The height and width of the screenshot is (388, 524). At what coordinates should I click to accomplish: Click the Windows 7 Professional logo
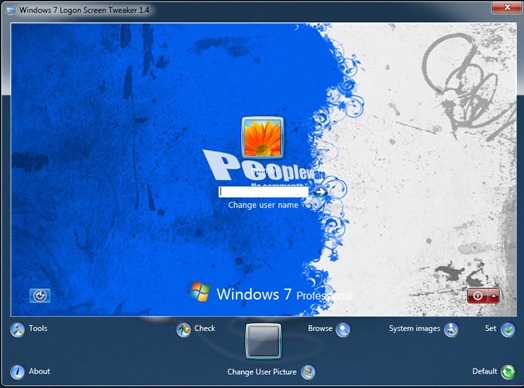tap(271, 293)
